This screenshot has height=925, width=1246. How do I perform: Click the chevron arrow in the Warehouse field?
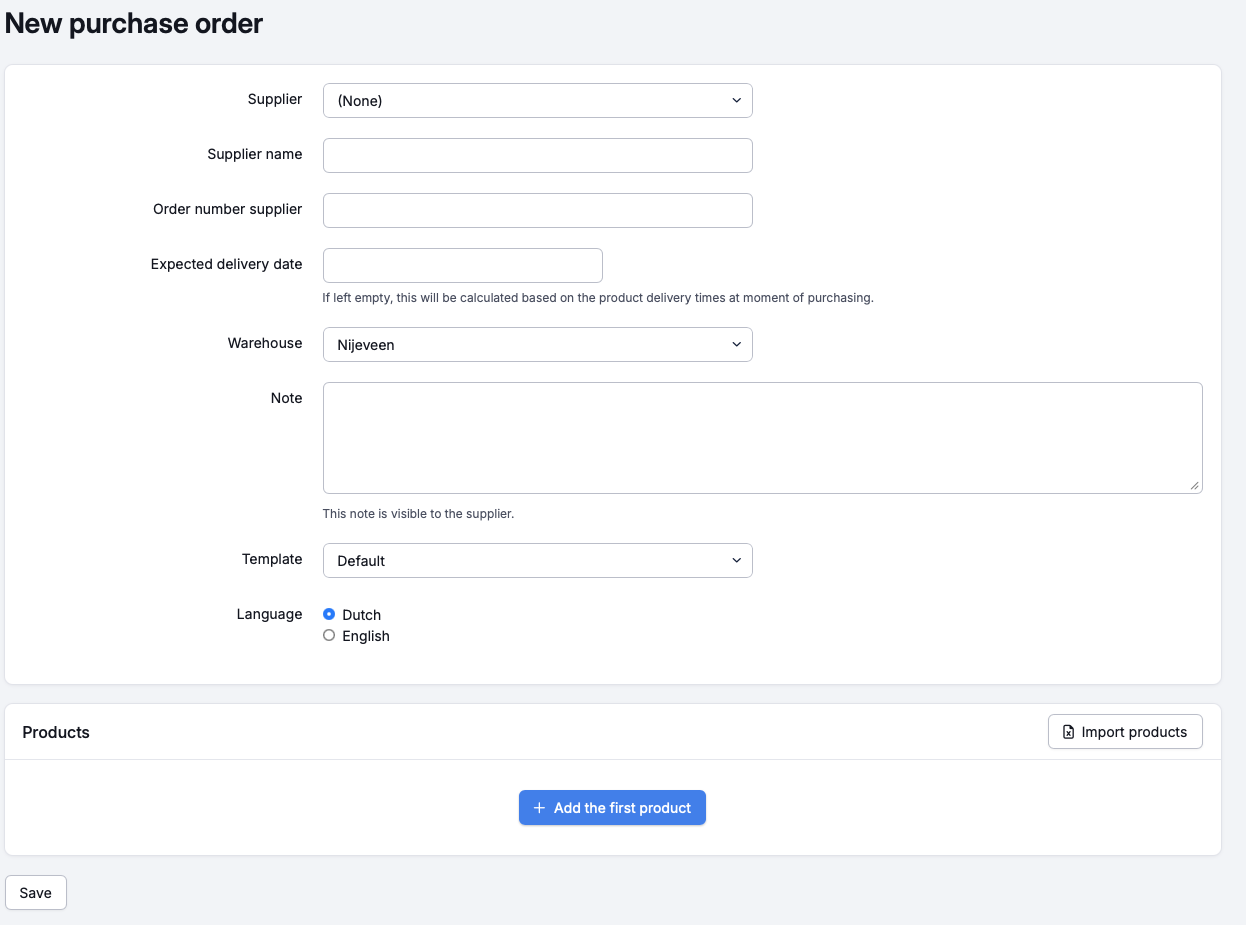pyautogui.click(x=736, y=344)
